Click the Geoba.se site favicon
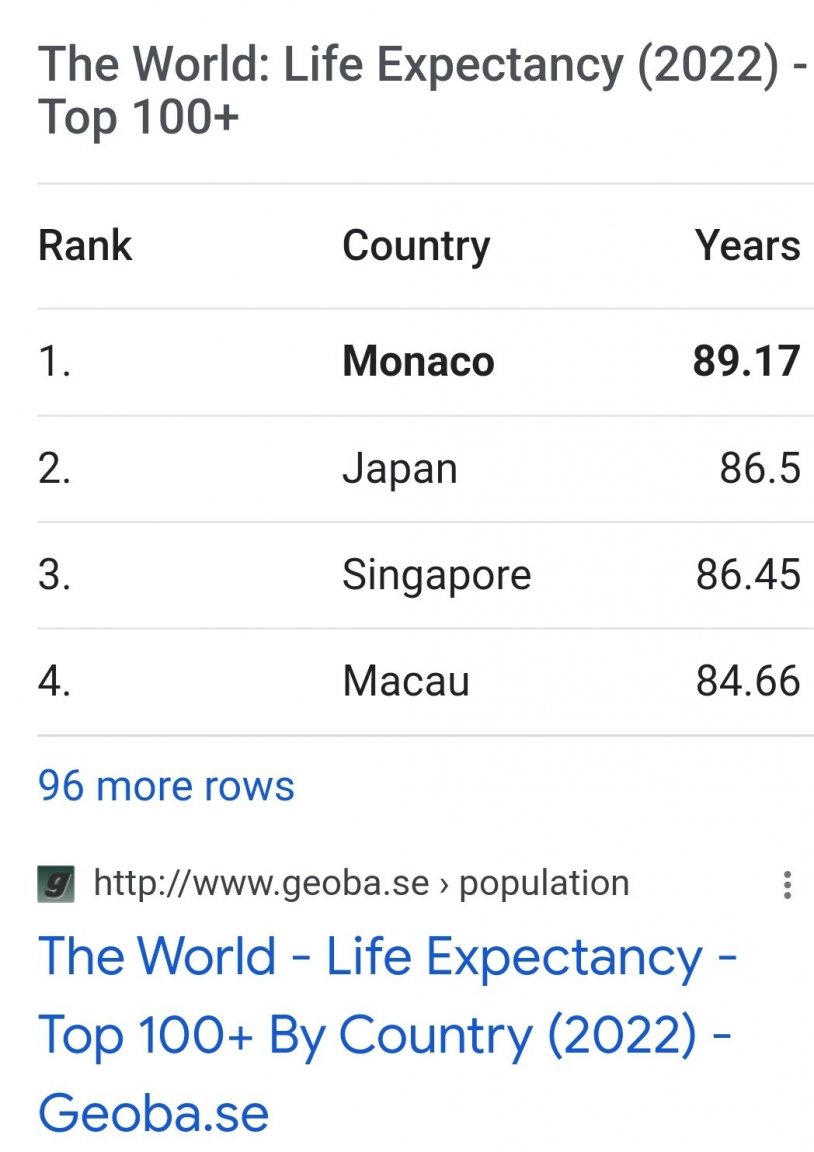Image resolution: width=814 pixels, height=1152 pixels. 56,884
